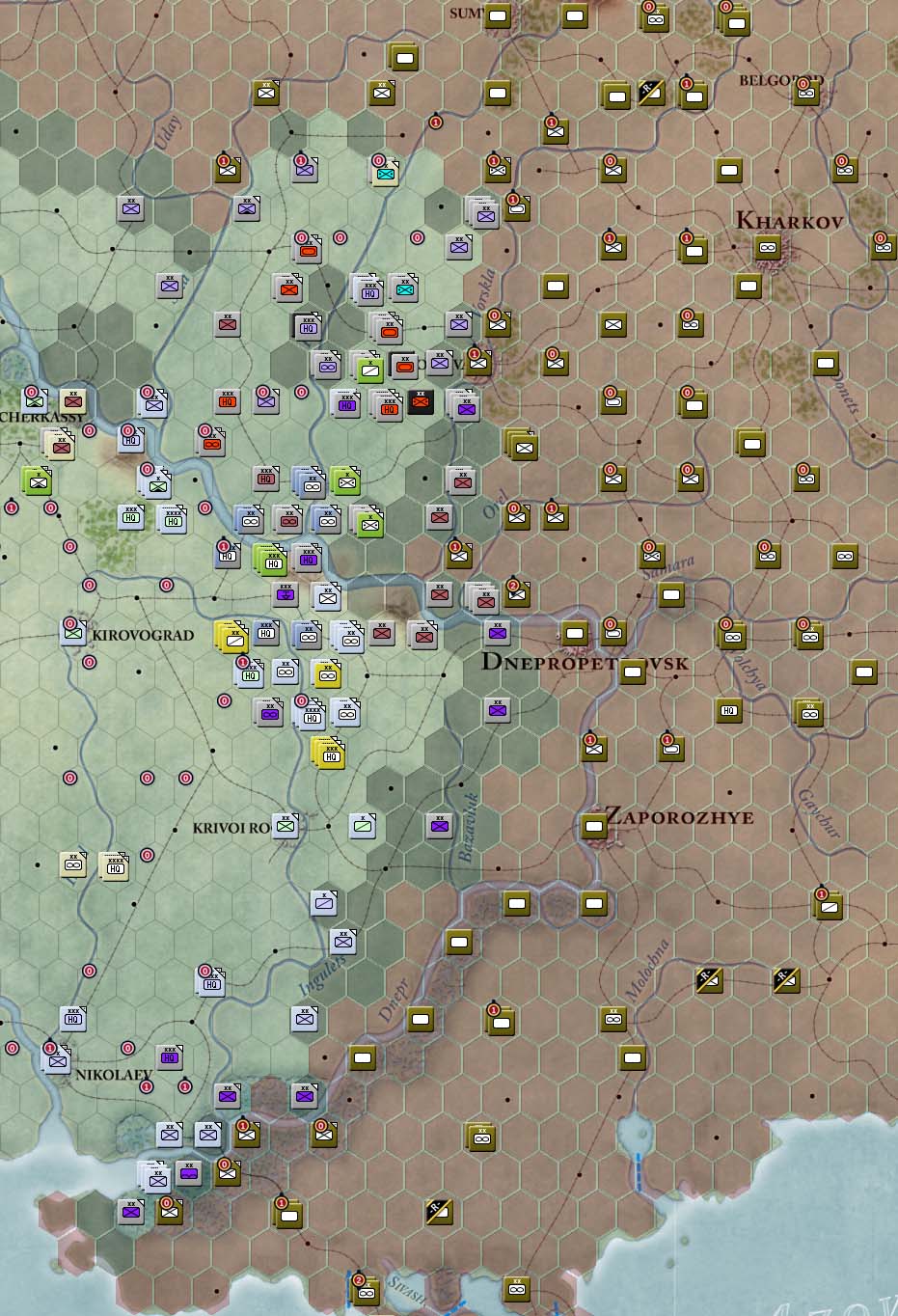Select the tan armored unit beside tan HQ

pos(73,865)
